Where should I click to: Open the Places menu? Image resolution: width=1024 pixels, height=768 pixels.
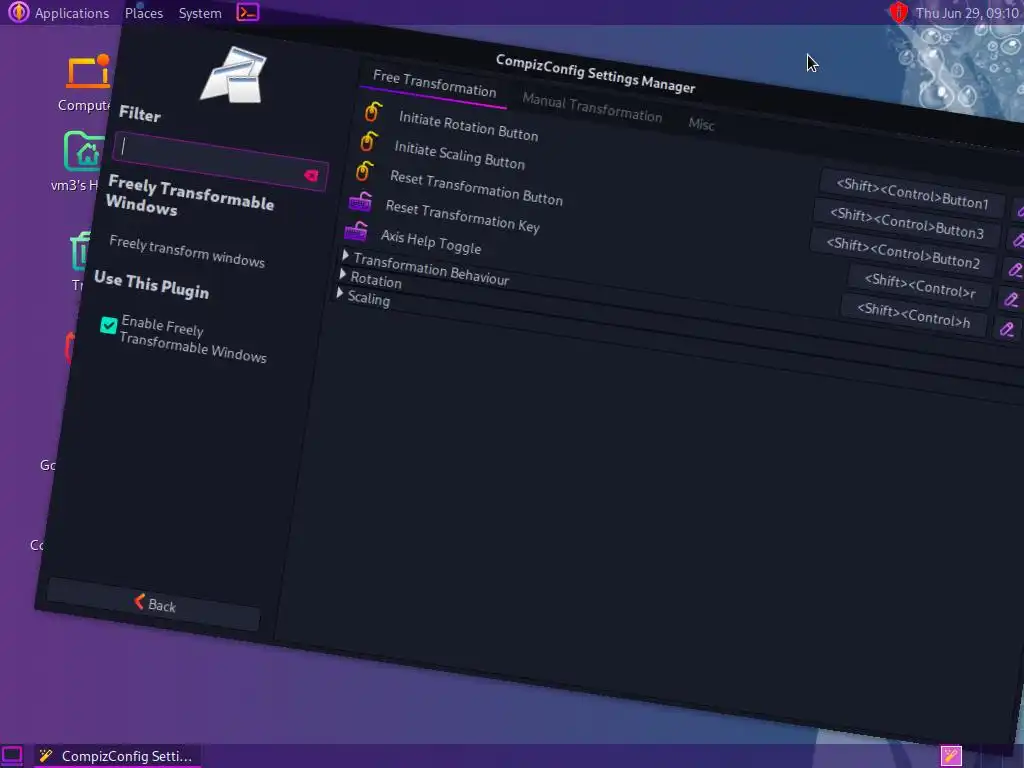pyautogui.click(x=144, y=12)
